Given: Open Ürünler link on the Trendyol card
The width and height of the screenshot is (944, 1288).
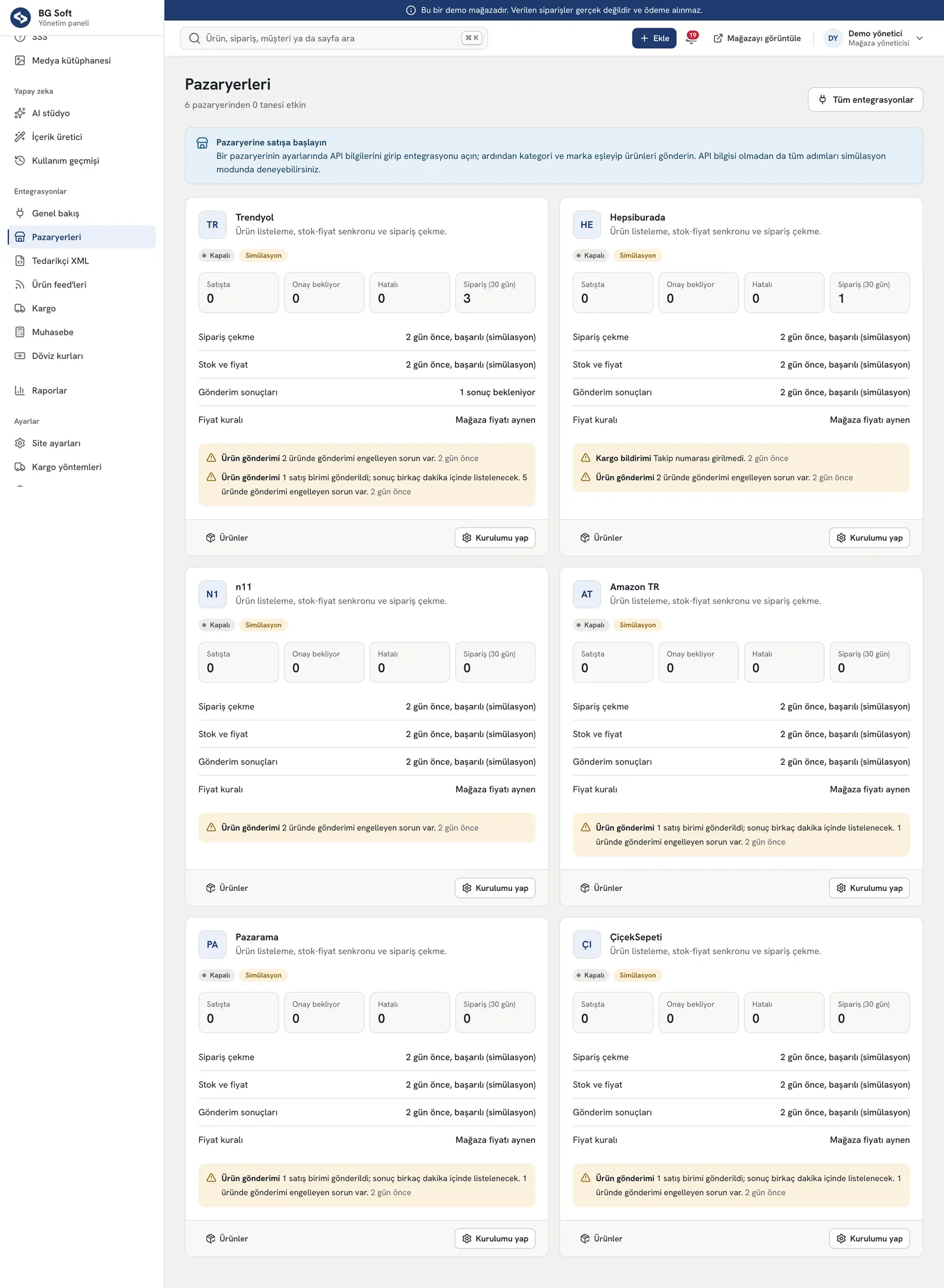Looking at the screenshot, I should click(227, 538).
